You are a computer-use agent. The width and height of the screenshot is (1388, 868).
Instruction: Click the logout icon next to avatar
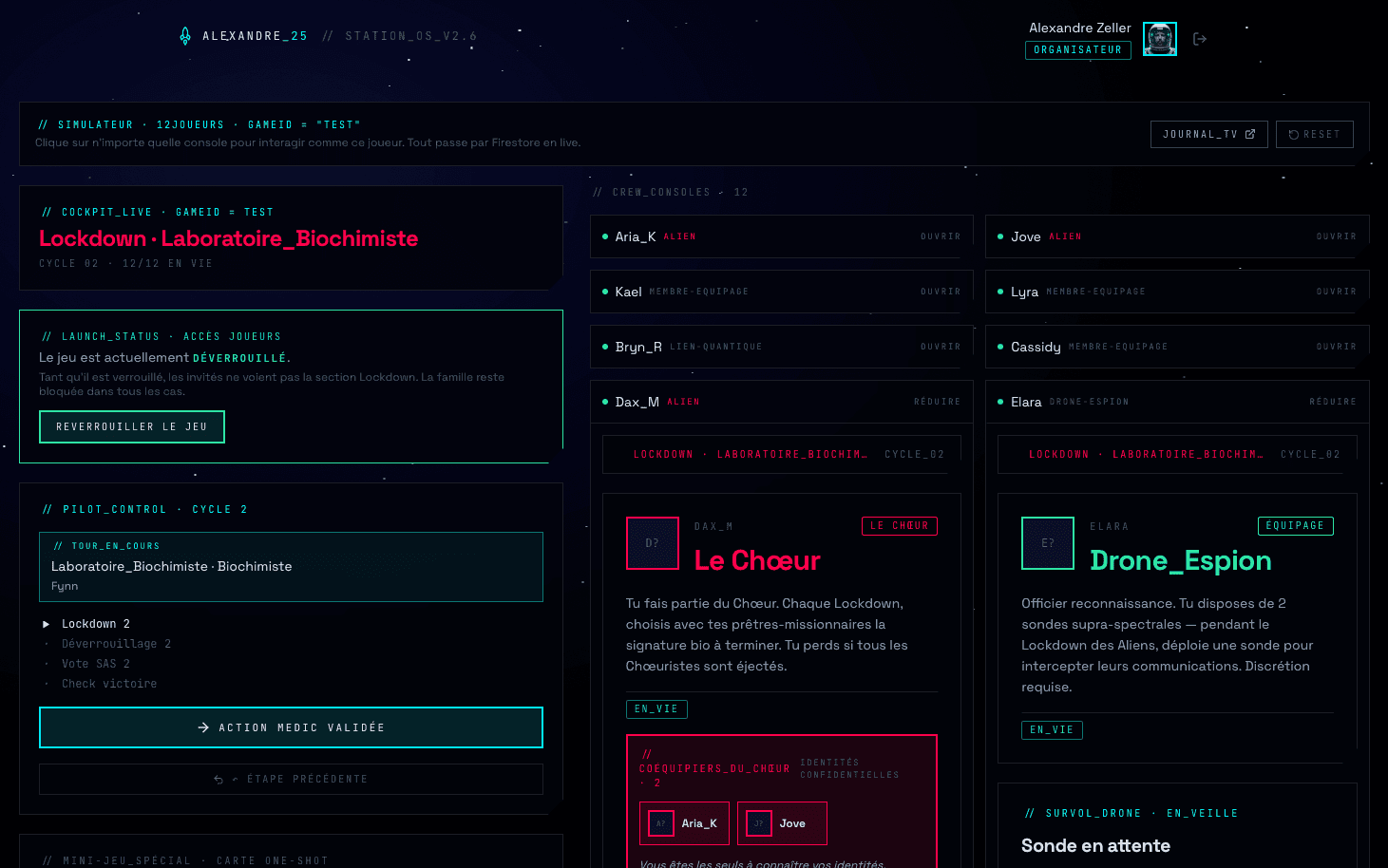coord(1200,39)
